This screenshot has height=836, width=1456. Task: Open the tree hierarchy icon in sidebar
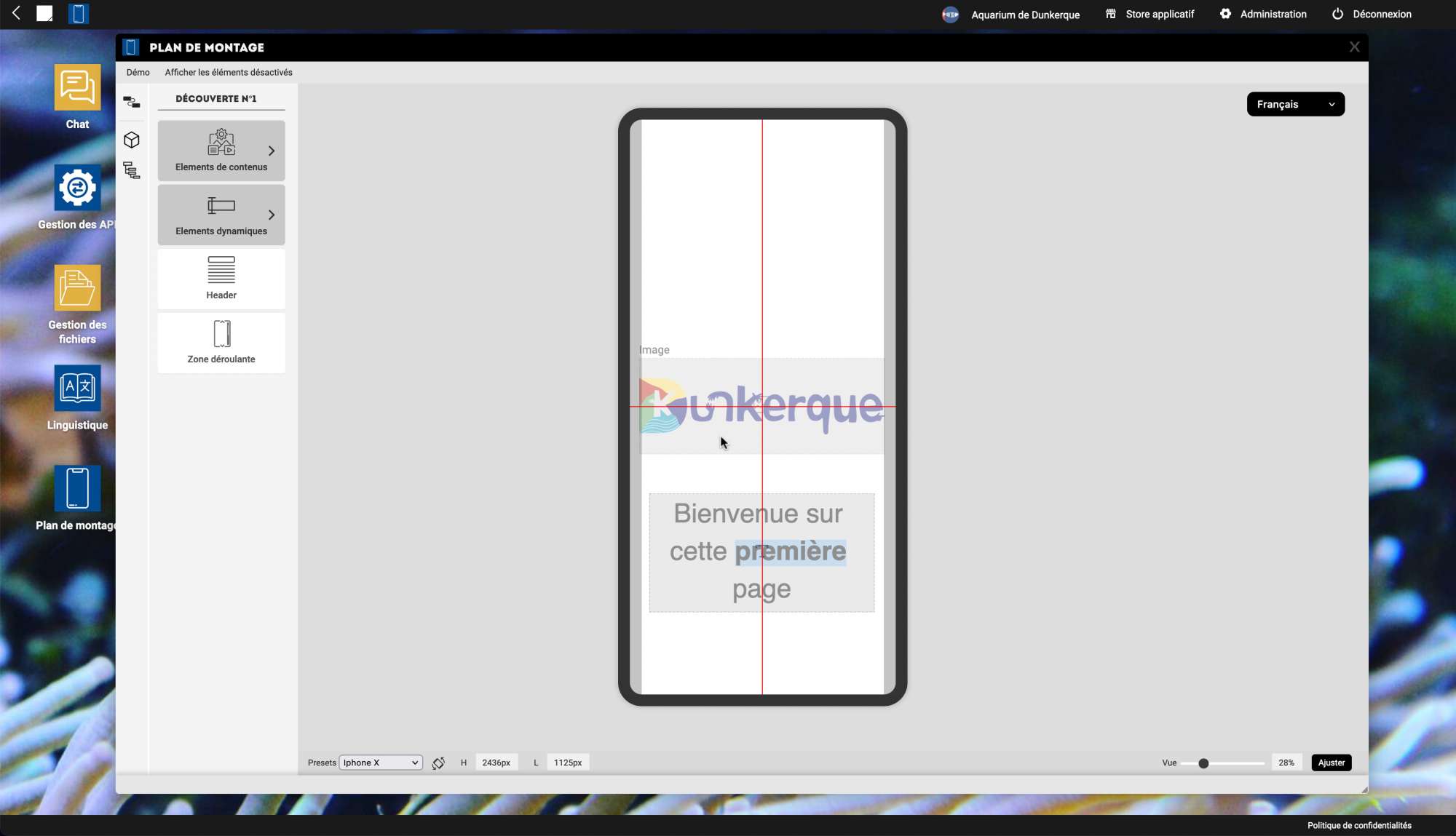click(131, 170)
